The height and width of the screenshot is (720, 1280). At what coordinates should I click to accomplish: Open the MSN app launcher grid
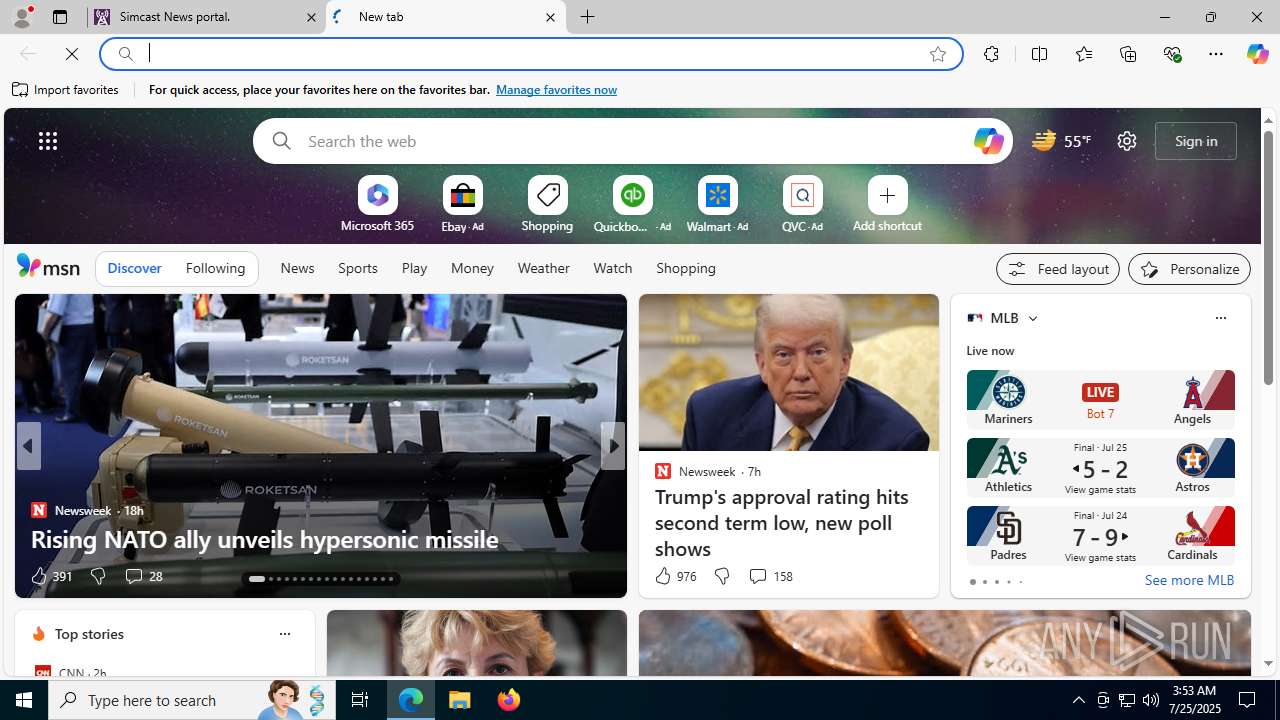coord(48,141)
